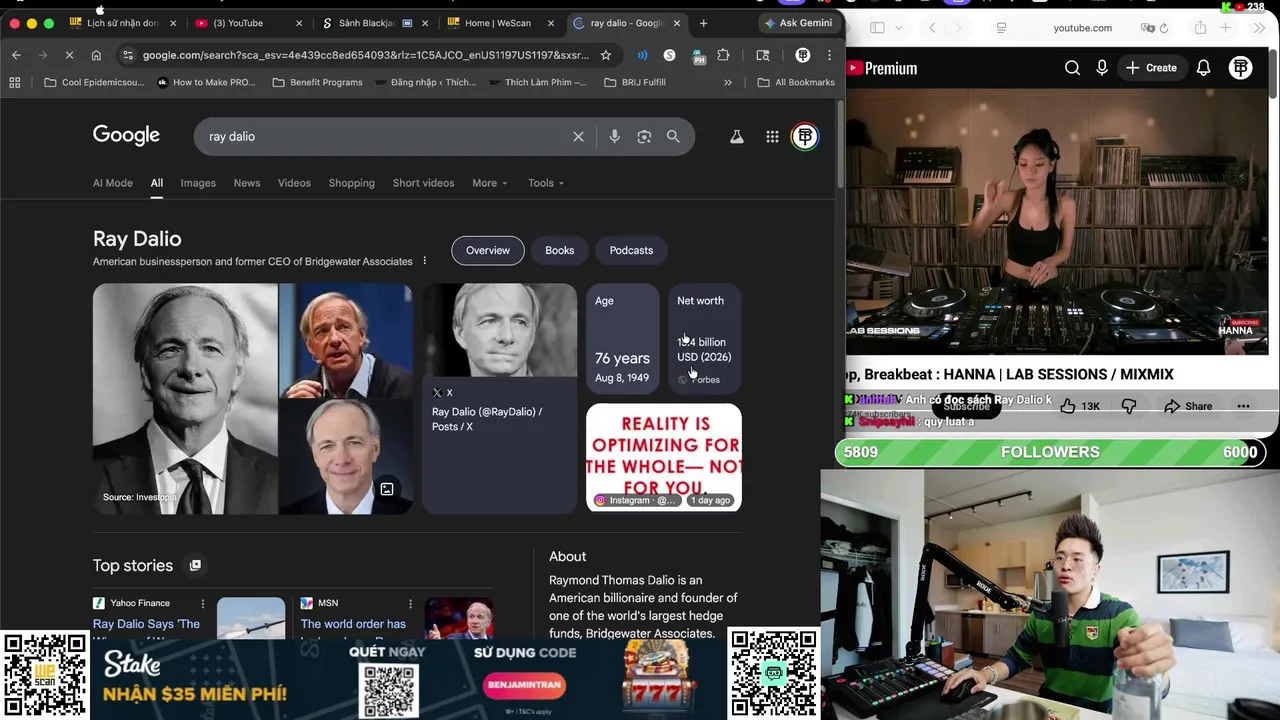Open Chrome home page button

point(96,55)
